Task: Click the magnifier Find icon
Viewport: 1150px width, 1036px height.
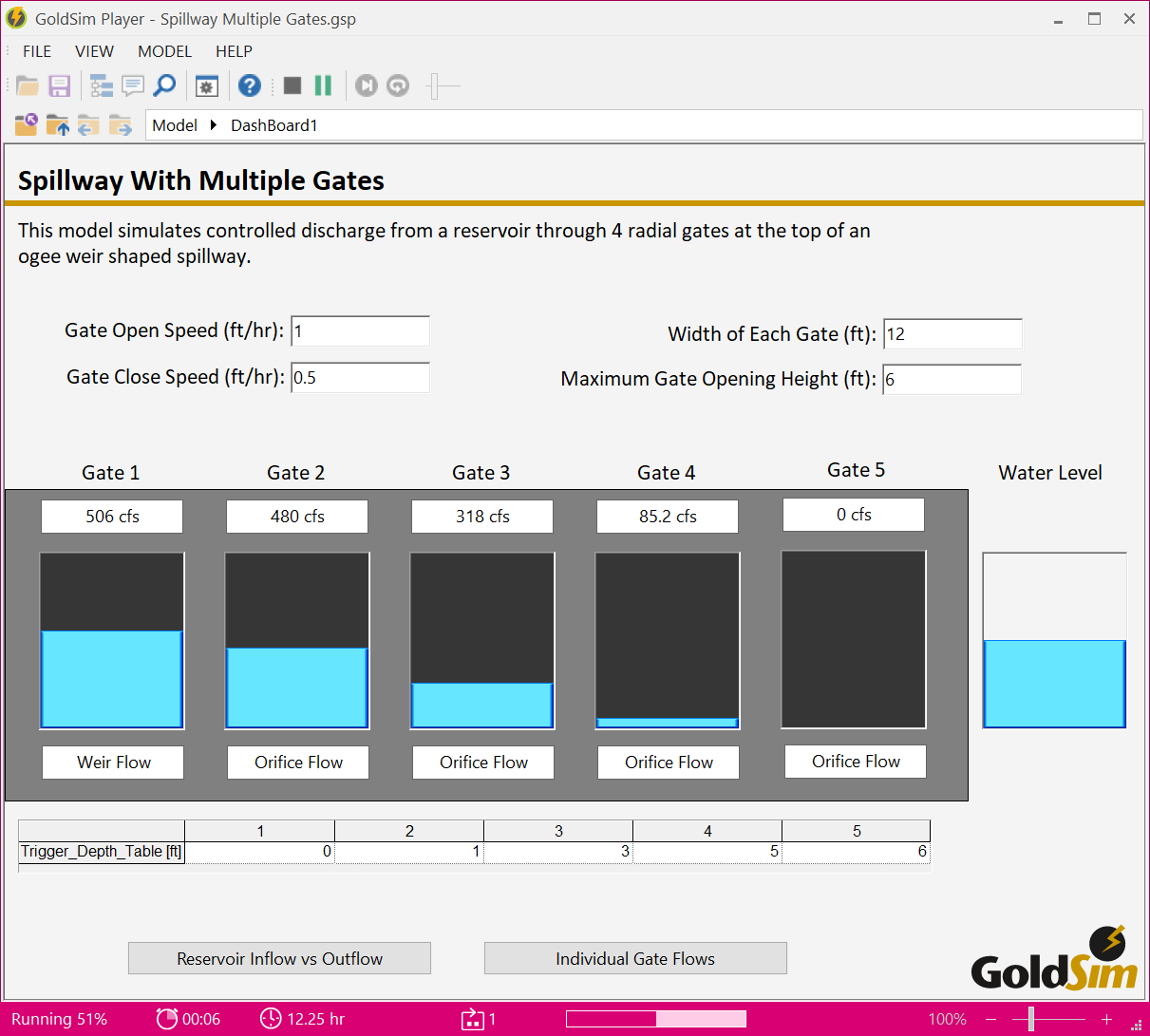Action: [164, 86]
